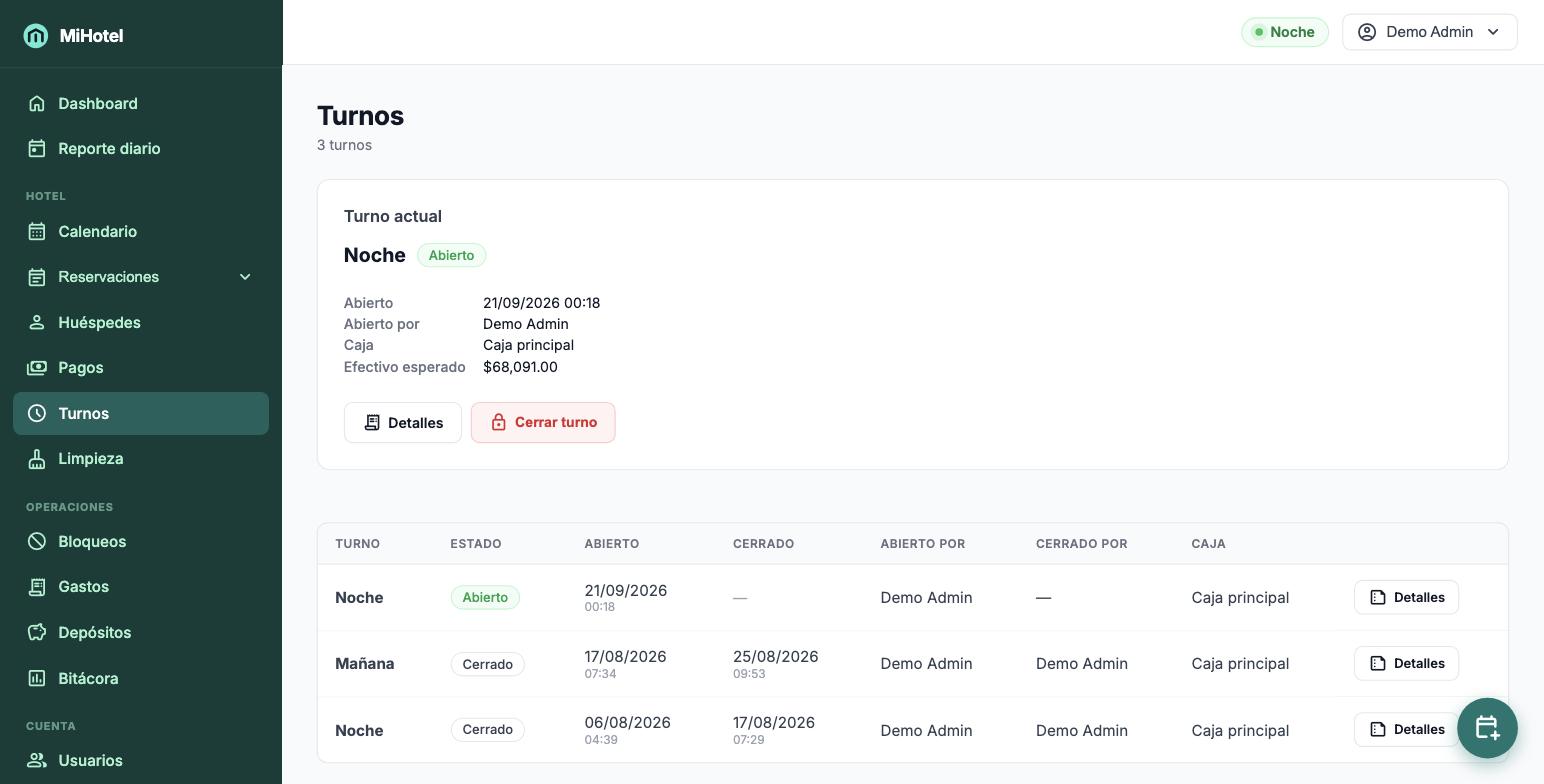
Task: Click the ABIERTO POR column header
Action: 922,544
